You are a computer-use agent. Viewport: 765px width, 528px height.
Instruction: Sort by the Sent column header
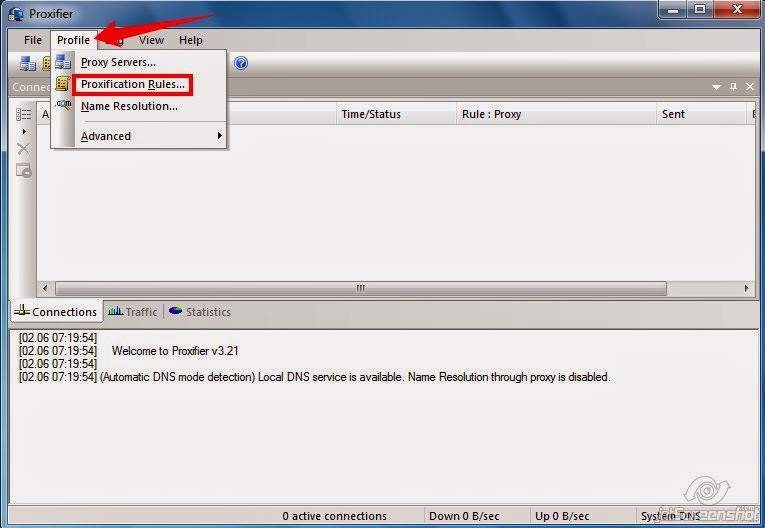click(x=701, y=114)
